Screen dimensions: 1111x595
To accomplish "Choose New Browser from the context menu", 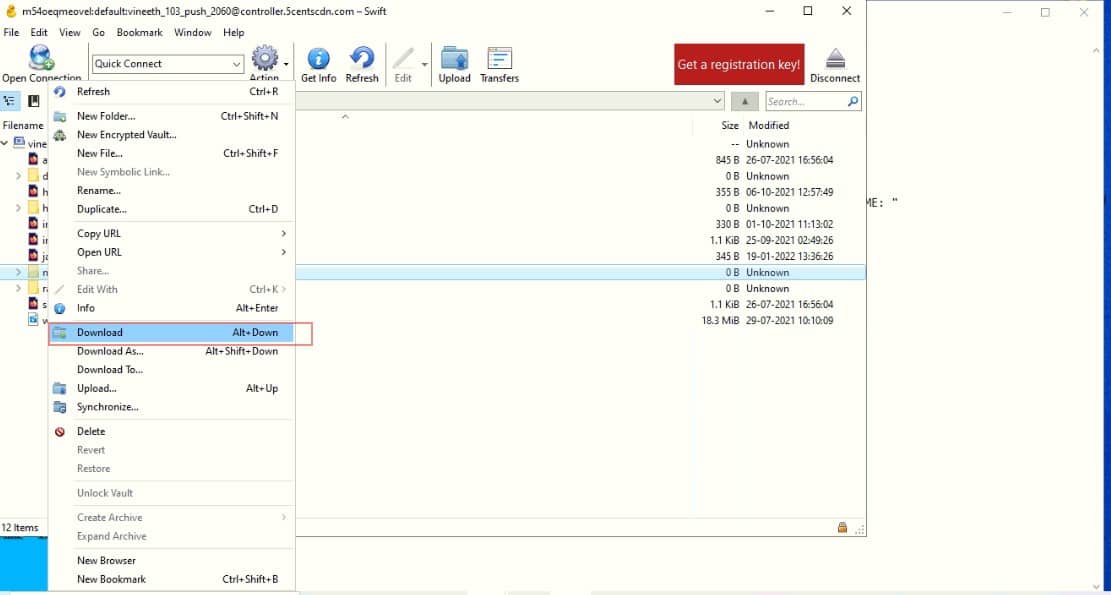I will tap(171, 560).
